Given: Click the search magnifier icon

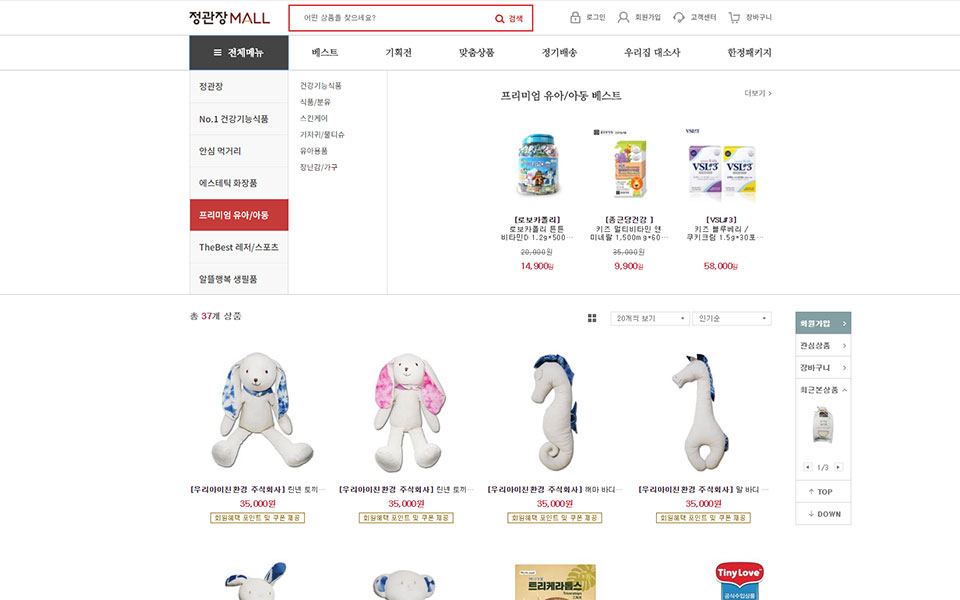Looking at the screenshot, I should pos(500,19).
